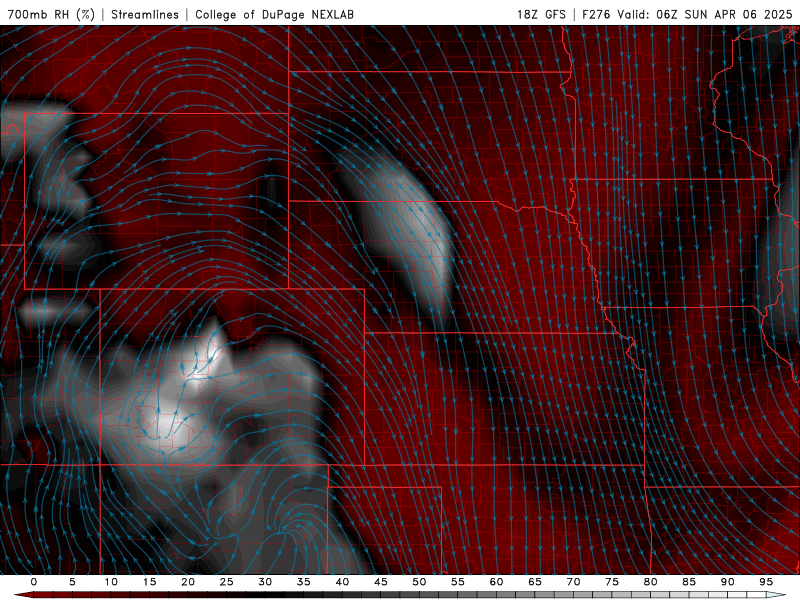The height and width of the screenshot is (600, 800).
Task: Click the "10" color scale label
Action: point(111,582)
